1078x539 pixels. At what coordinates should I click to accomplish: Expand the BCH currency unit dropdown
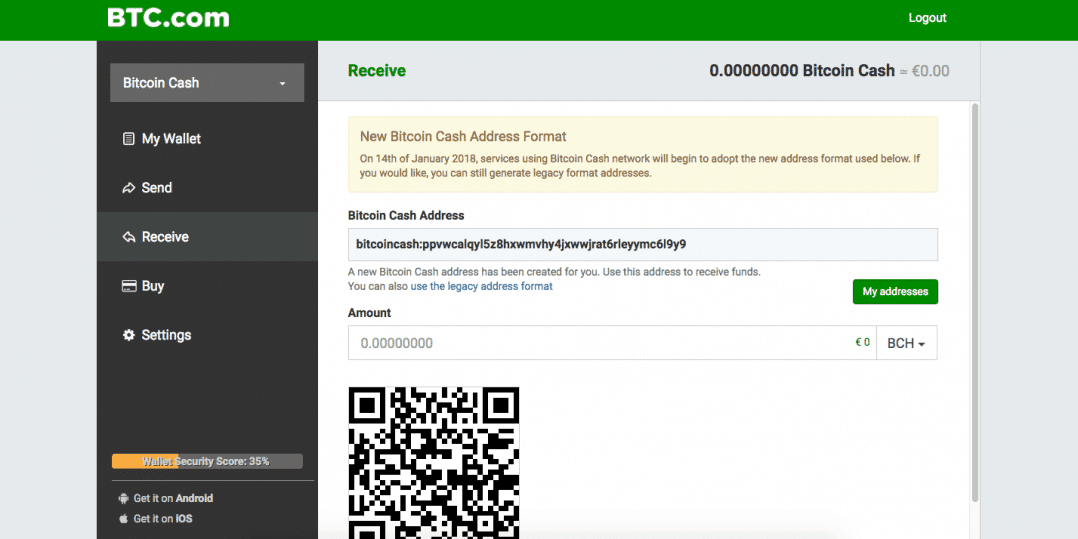coord(906,343)
